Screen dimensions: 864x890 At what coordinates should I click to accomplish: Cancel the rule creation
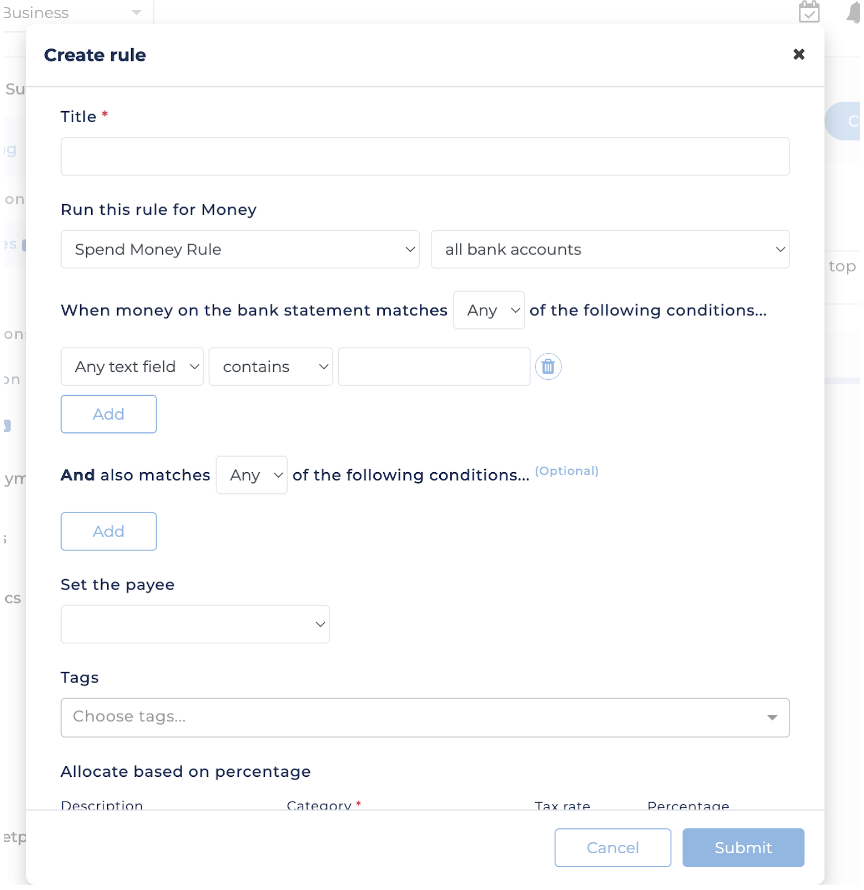tap(613, 848)
